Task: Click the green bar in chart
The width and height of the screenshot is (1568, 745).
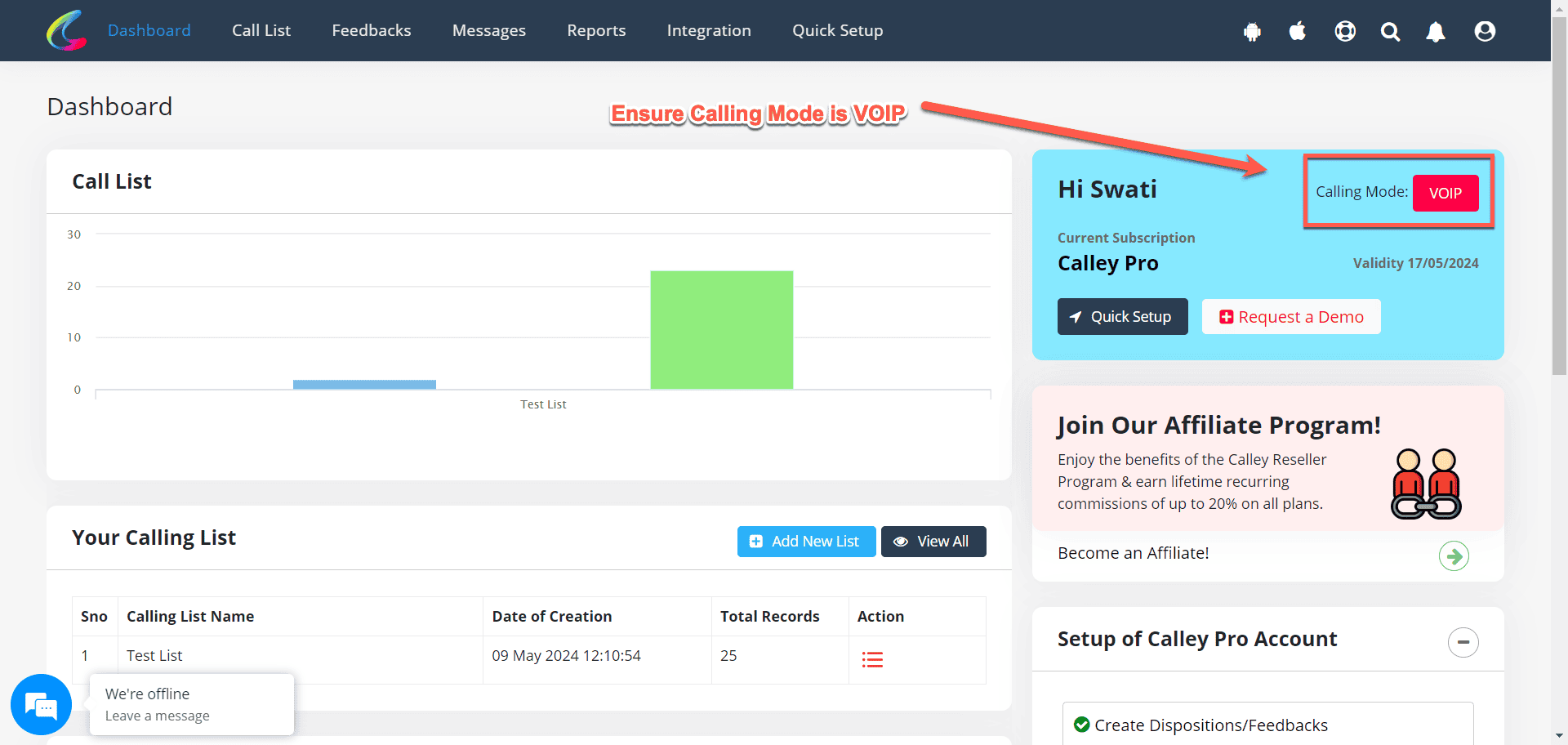Action: (x=721, y=329)
